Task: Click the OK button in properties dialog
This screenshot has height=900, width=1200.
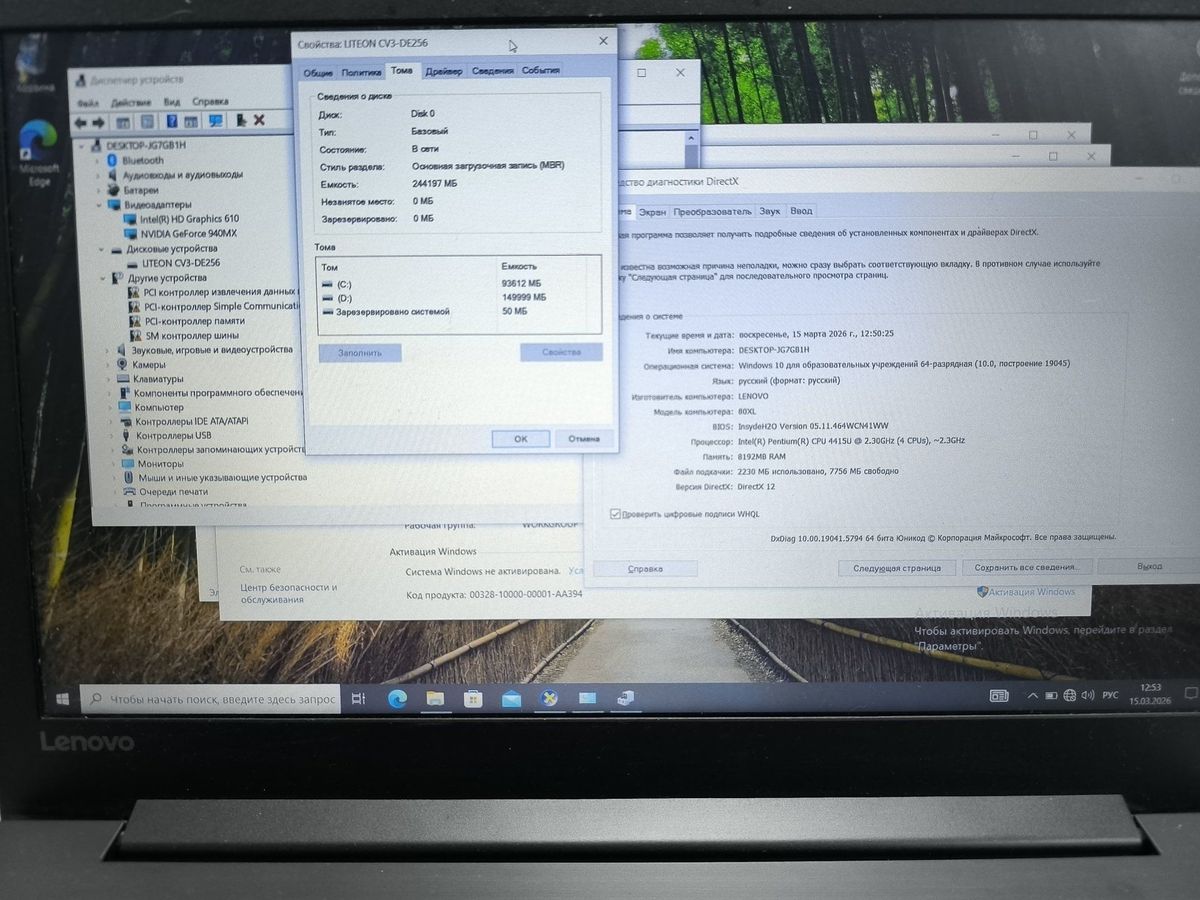Action: (520, 439)
